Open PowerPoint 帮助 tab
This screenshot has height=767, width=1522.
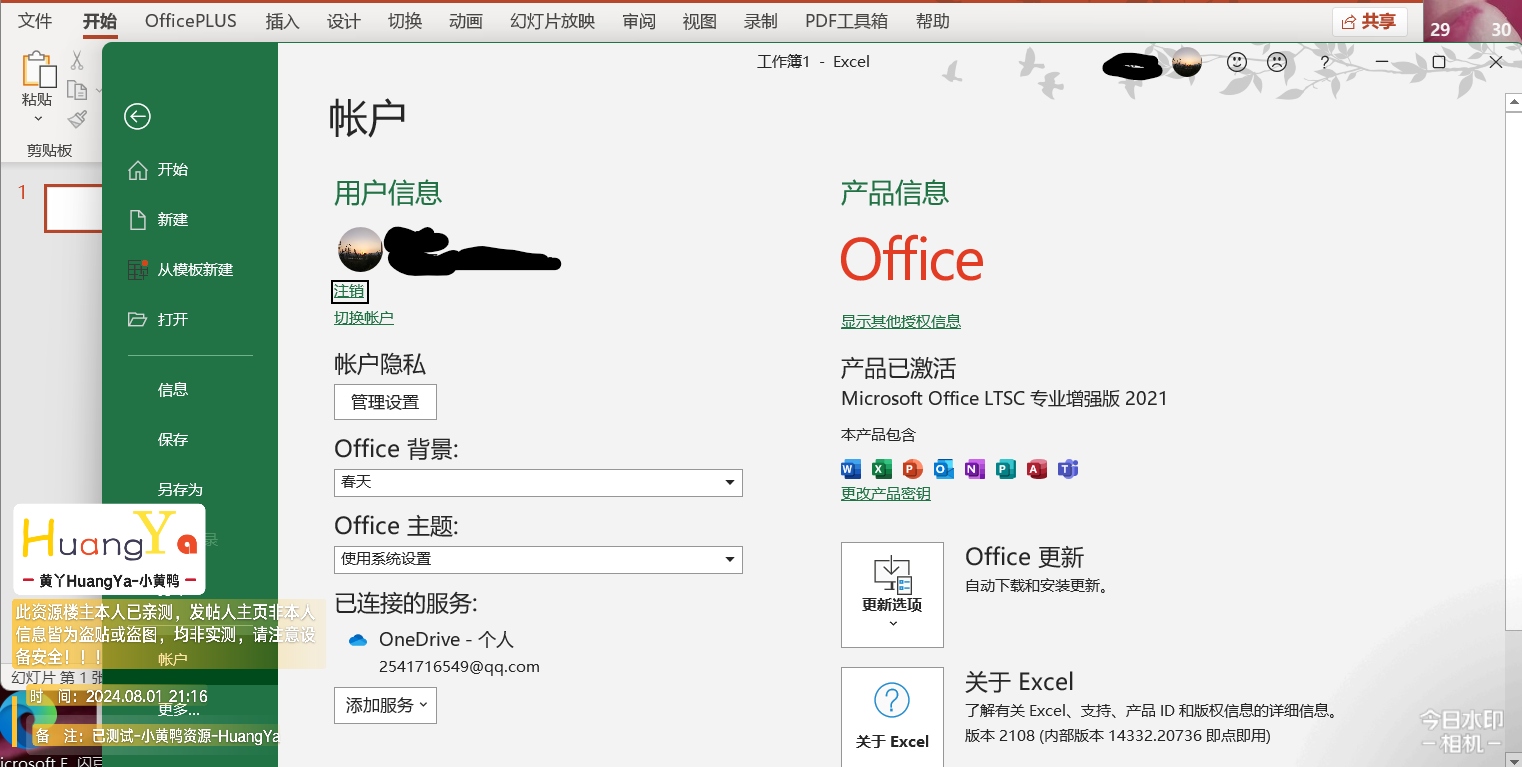[x=933, y=21]
